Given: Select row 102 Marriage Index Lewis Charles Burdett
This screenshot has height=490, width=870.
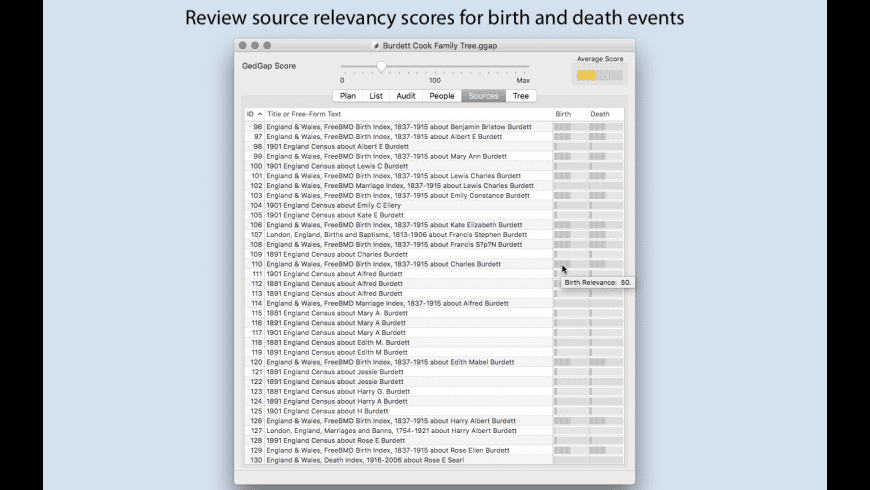Looking at the screenshot, I should pos(434,185).
